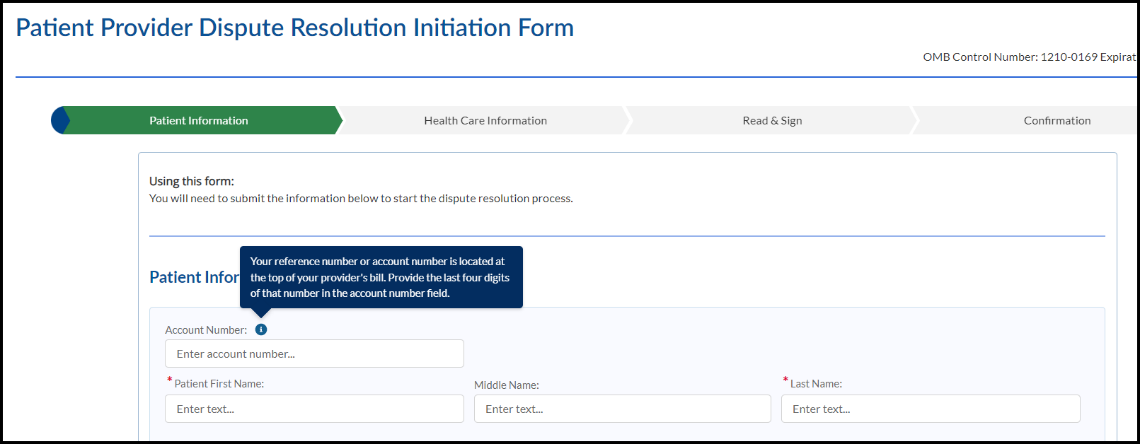Open the Read & Sign step

(x=771, y=121)
